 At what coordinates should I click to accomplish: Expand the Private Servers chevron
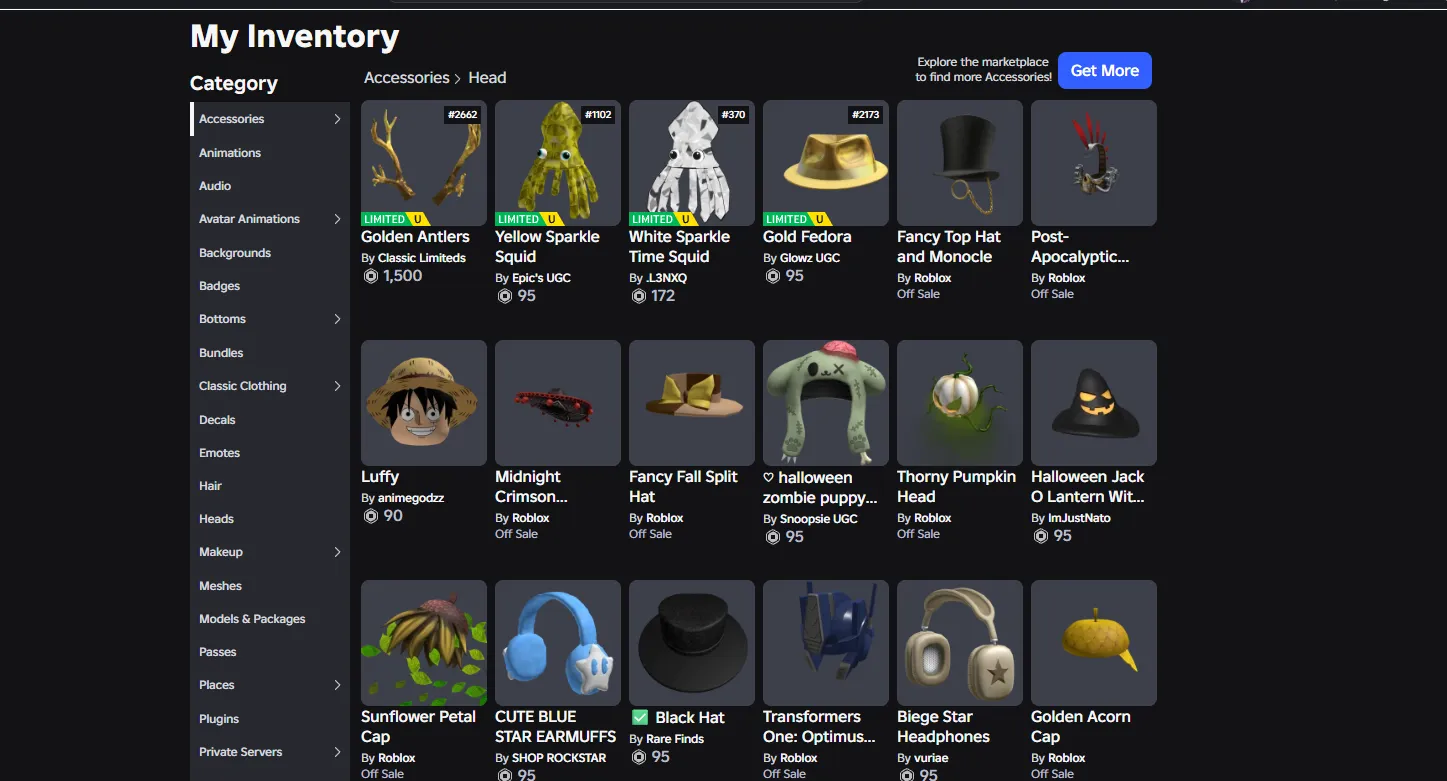click(x=337, y=752)
